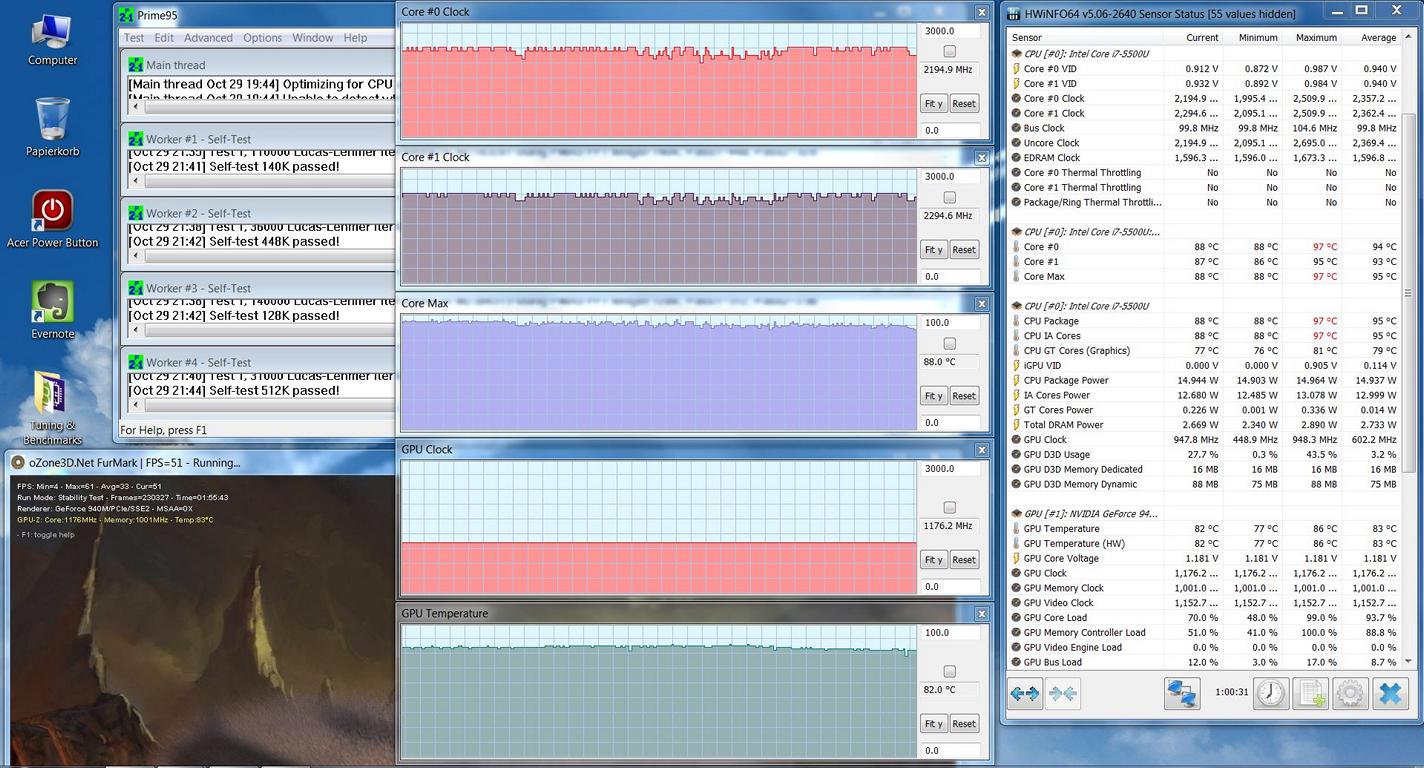1424x768 pixels.
Task: Click the Worker #3 Self-Test window icon
Action: [x=136, y=288]
